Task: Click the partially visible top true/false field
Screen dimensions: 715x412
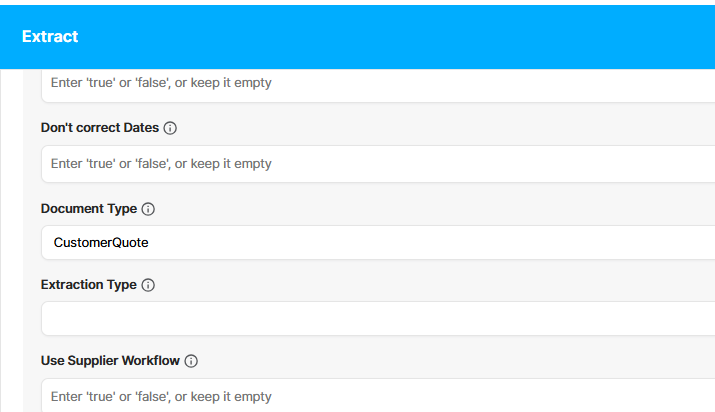Action: [x=378, y=86]
